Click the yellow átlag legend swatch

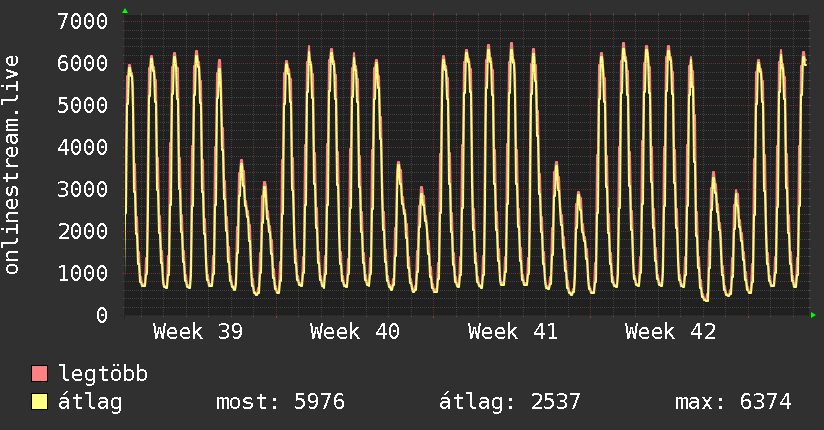[x=39, y=402]
